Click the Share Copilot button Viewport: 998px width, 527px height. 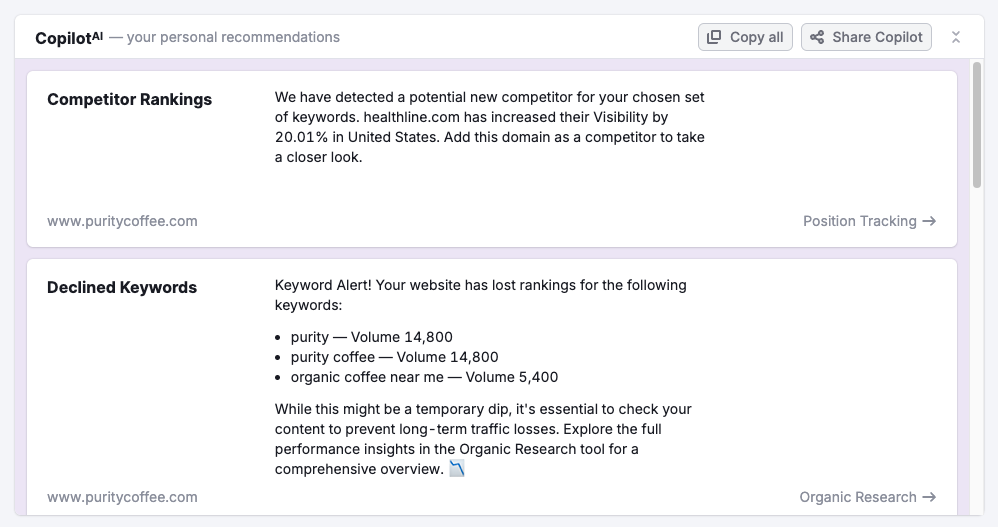tap(866, 37)
